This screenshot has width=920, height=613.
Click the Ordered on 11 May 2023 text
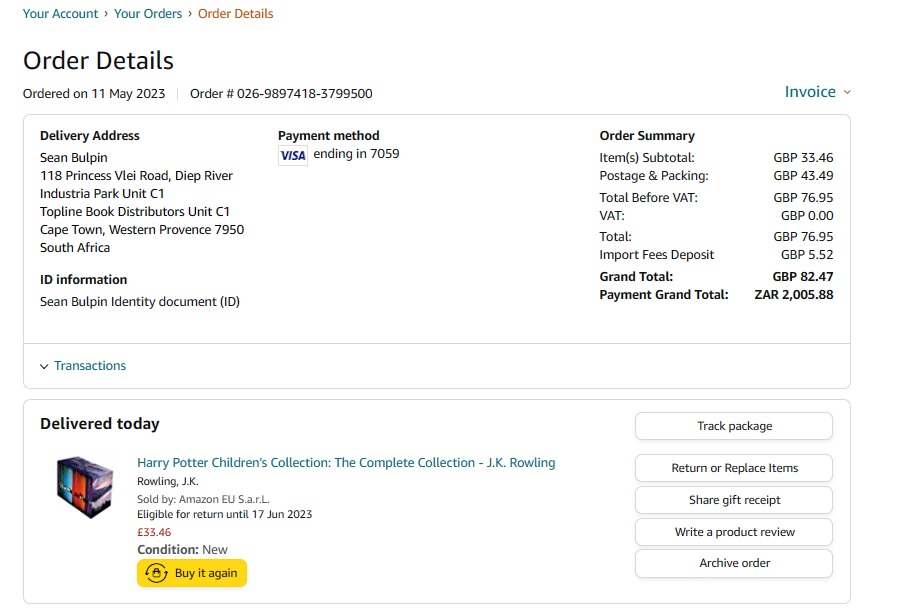94,94
